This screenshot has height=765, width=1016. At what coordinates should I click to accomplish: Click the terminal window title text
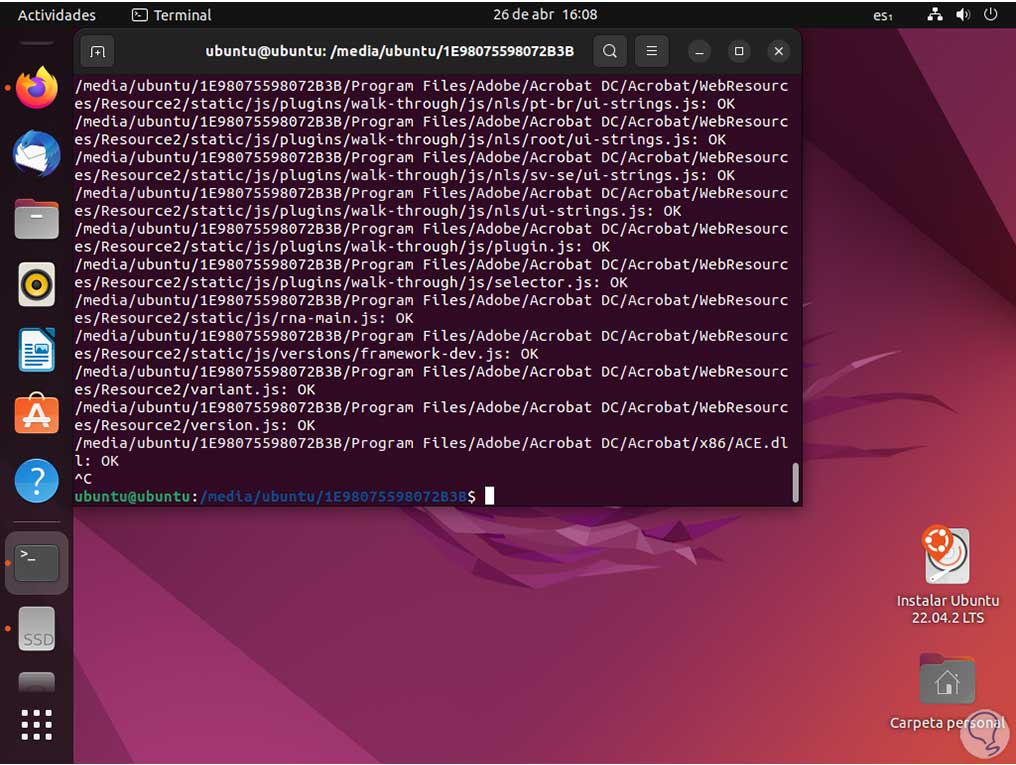[389, 51]
